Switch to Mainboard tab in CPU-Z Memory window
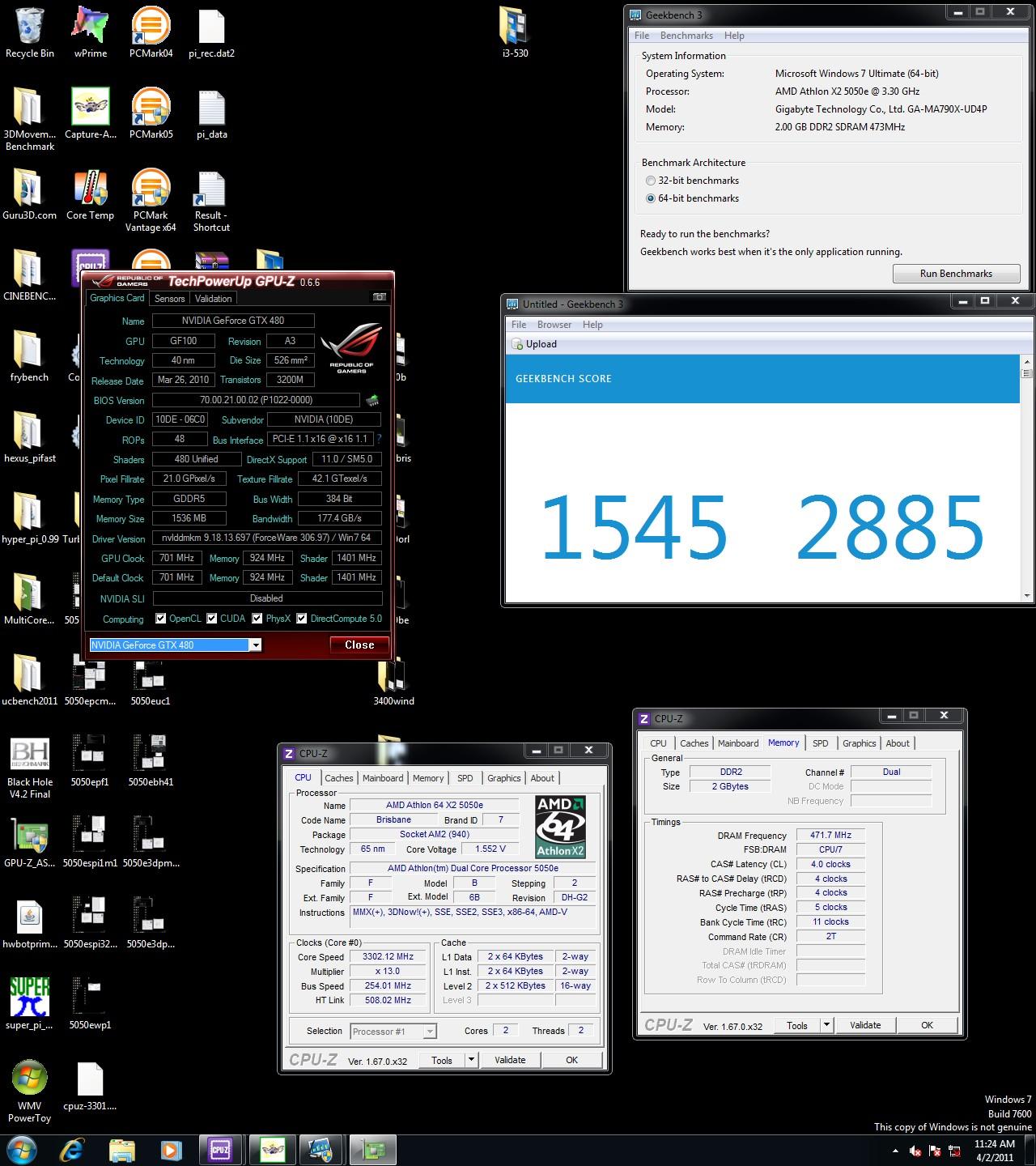Image resolution: width=1036 pixels, height=1166 pixels. [738, 743]
